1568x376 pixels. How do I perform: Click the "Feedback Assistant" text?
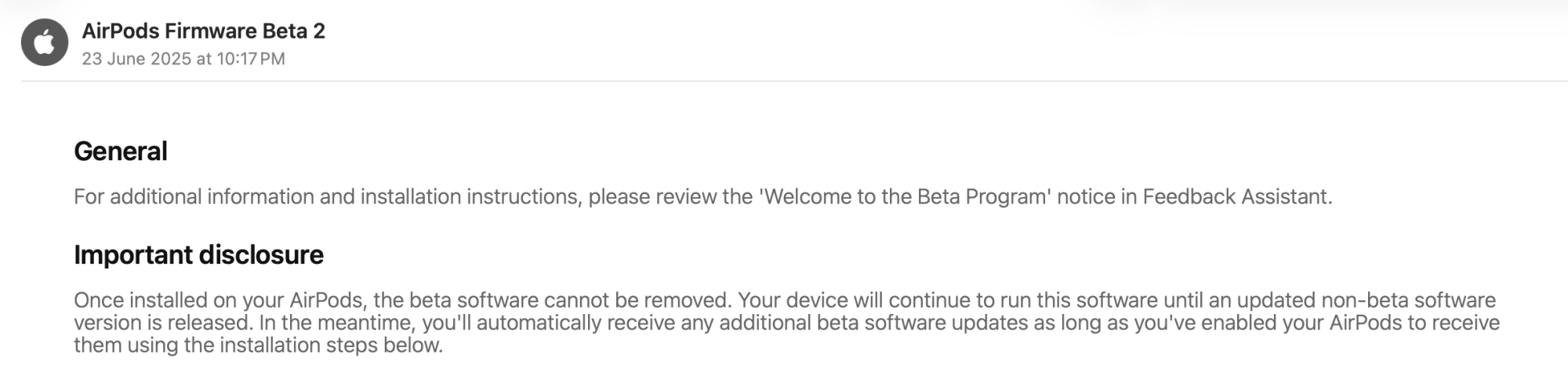coord(1236,196)
